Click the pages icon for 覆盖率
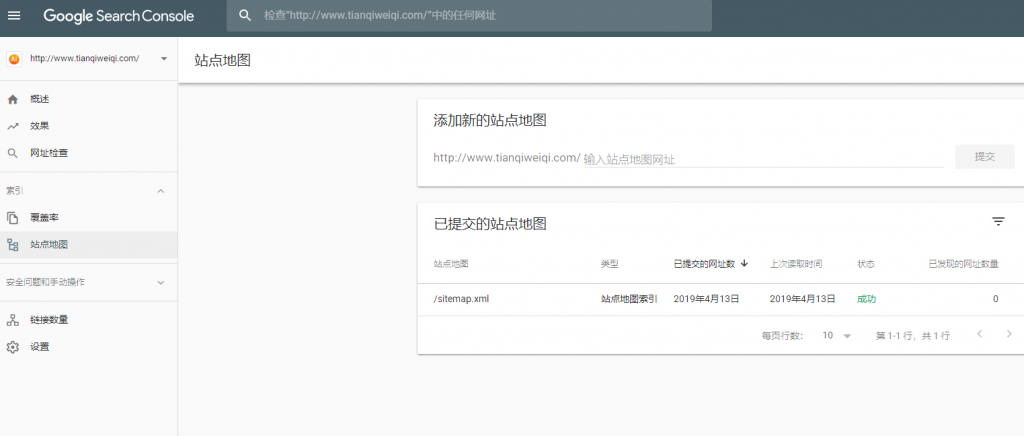This screenshot has height=436, width=1024. click(x=12, y=218)
